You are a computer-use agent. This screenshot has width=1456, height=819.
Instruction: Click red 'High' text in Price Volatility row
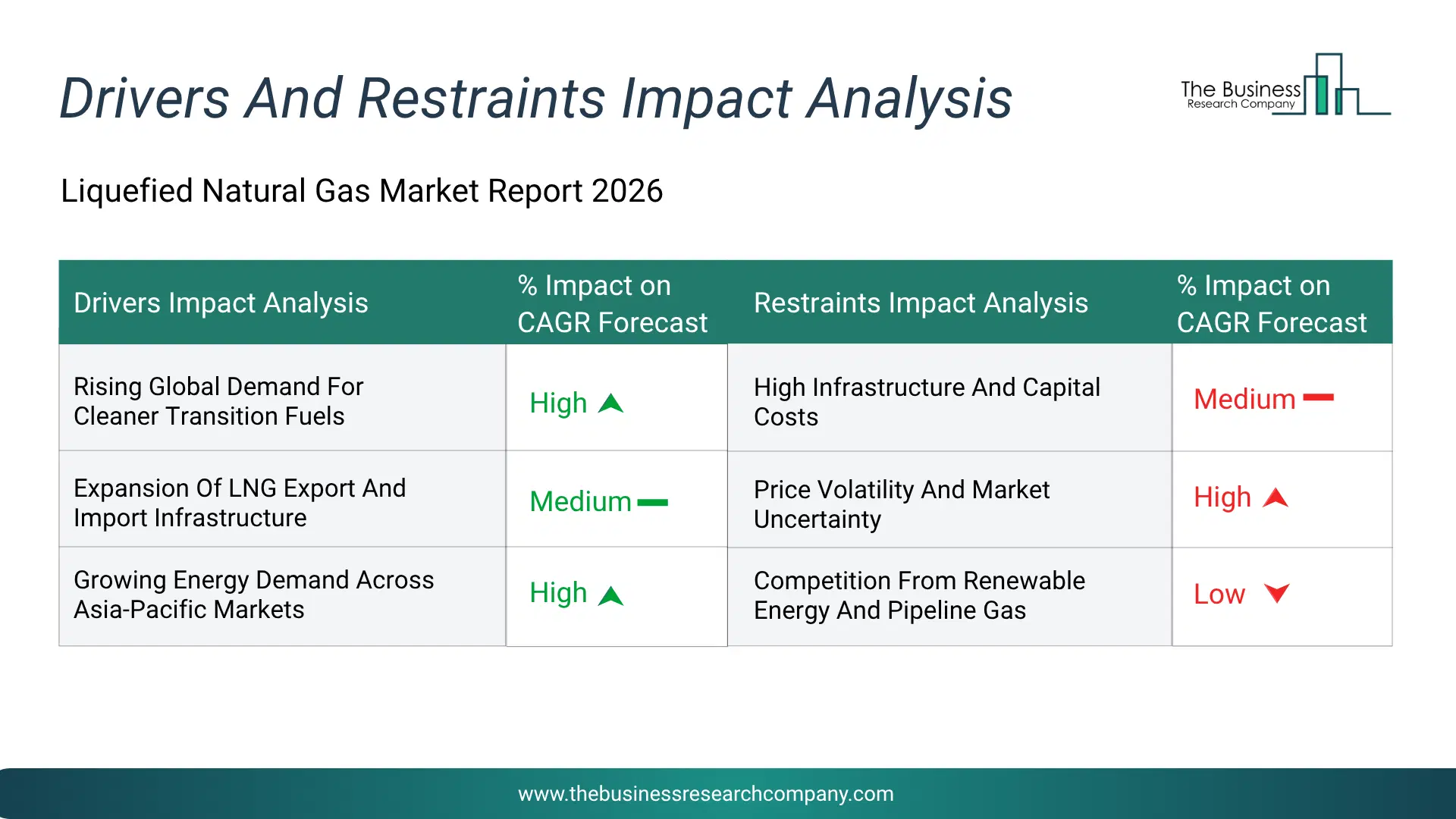1222,497
